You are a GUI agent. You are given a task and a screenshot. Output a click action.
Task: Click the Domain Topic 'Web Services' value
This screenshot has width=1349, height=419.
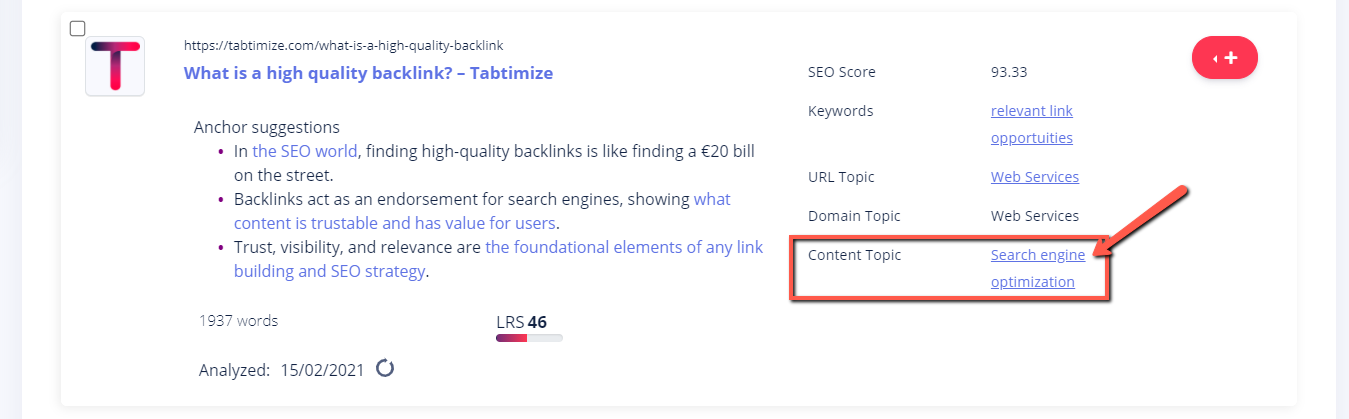[x=1035, y=216]
